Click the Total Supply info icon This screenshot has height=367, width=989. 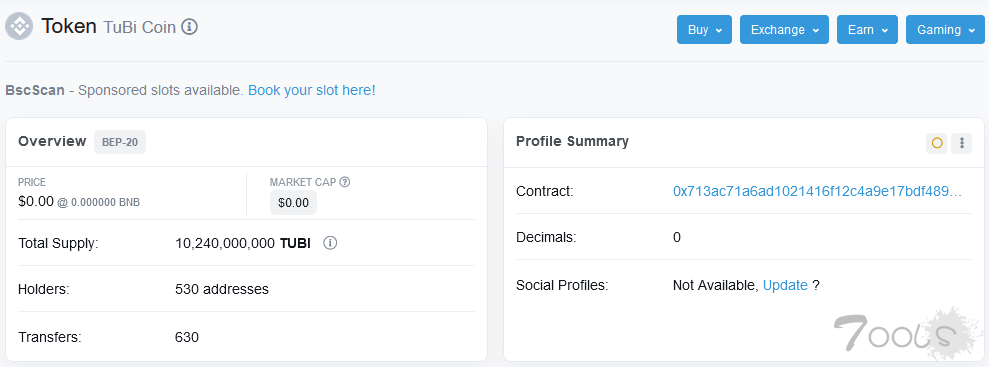point(330,243)
